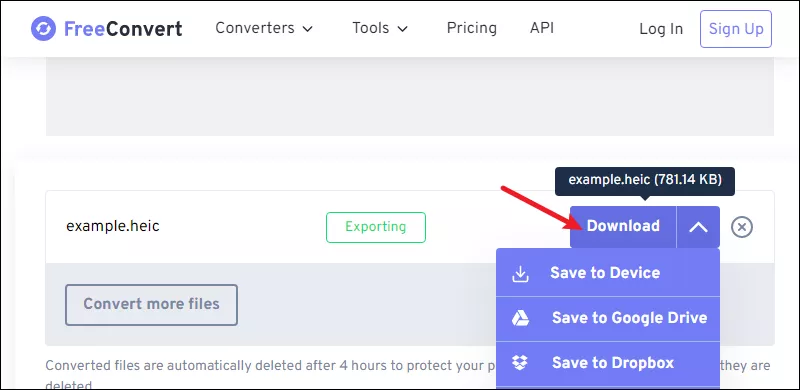800x390 pixels.
Task: Go to the API page
Action: [542, 28]
